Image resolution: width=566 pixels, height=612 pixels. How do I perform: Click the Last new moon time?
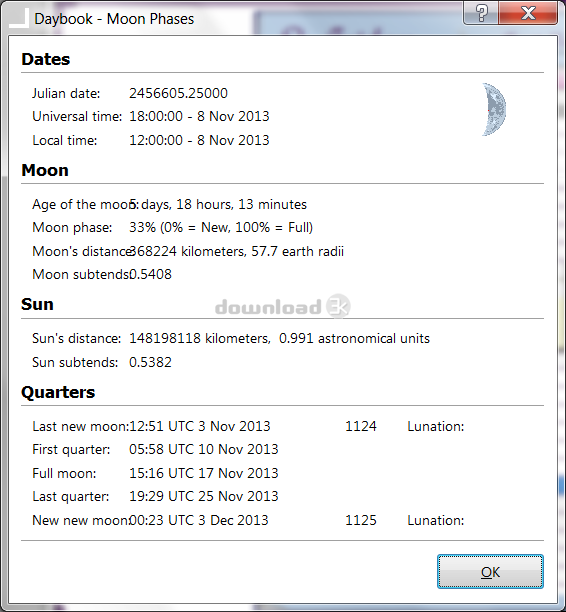coord(199,426)
